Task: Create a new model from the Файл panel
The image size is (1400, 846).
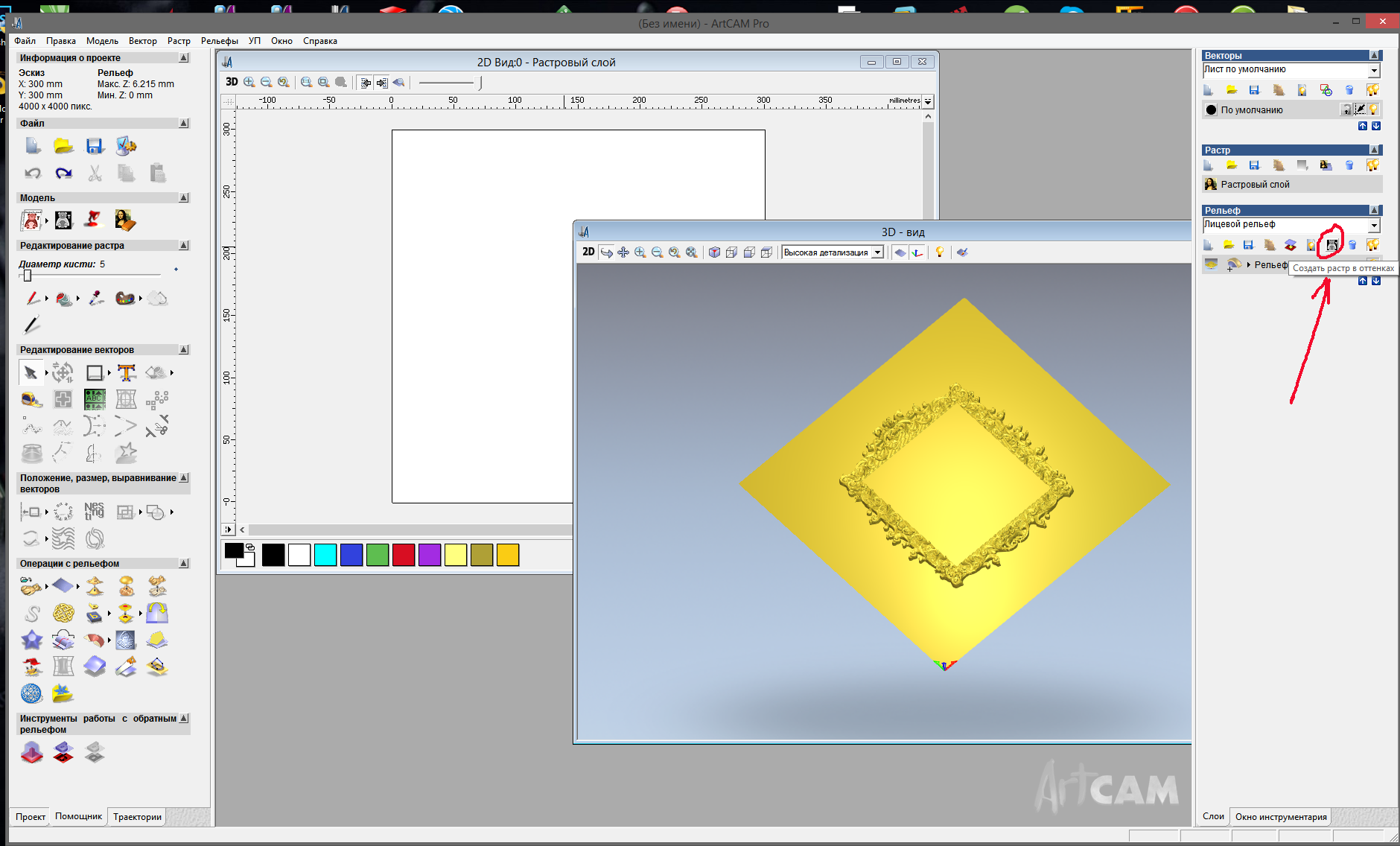Action: tap(32, 146)
